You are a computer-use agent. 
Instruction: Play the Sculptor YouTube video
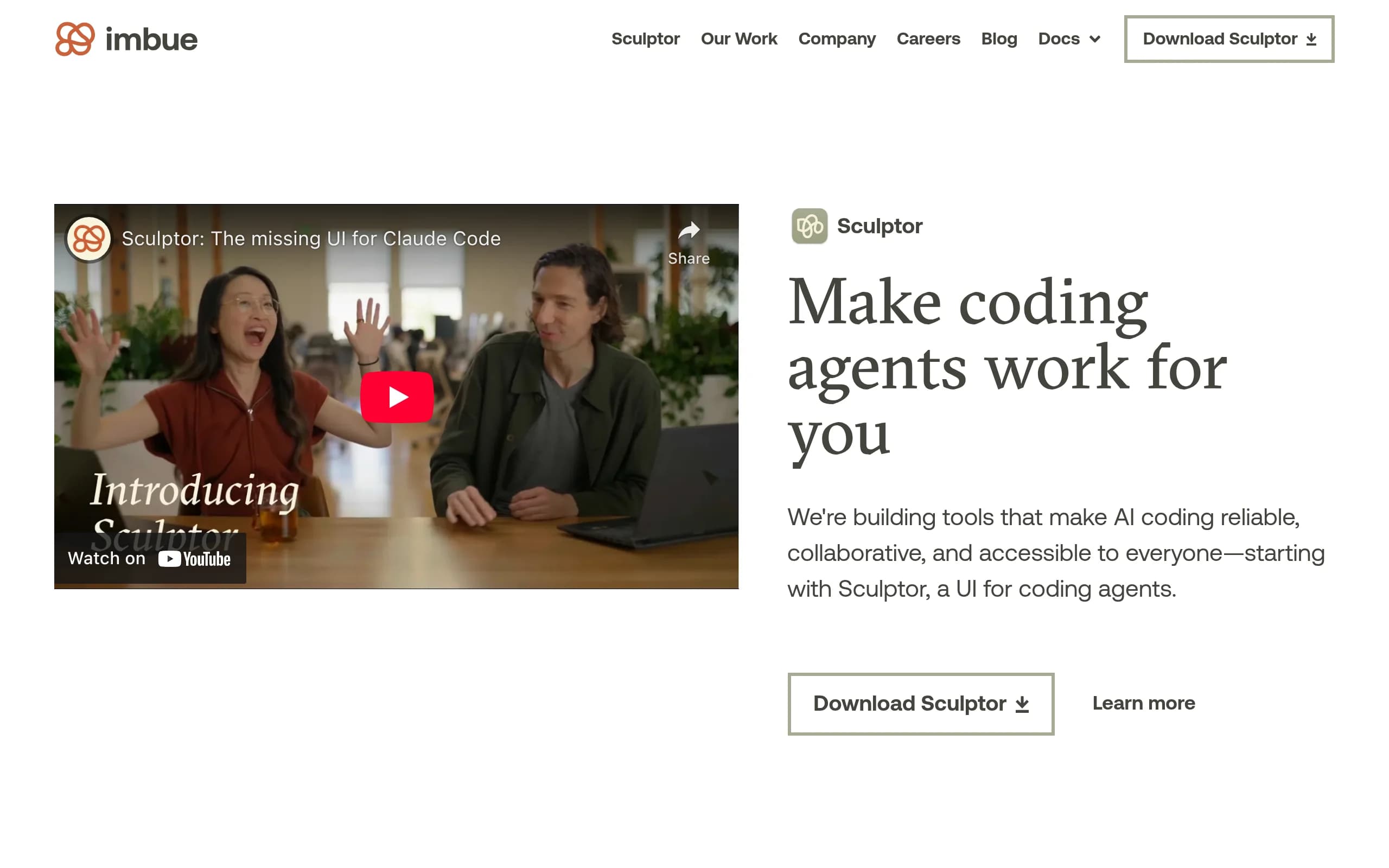coord(397,397)
